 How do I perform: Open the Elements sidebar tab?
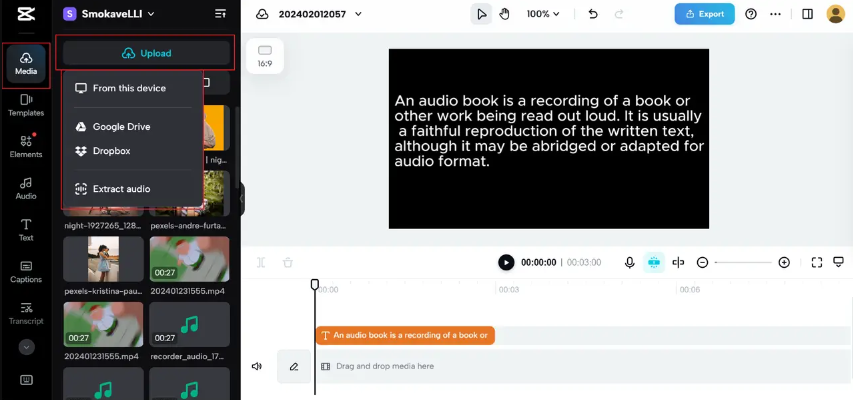point(26,146)
